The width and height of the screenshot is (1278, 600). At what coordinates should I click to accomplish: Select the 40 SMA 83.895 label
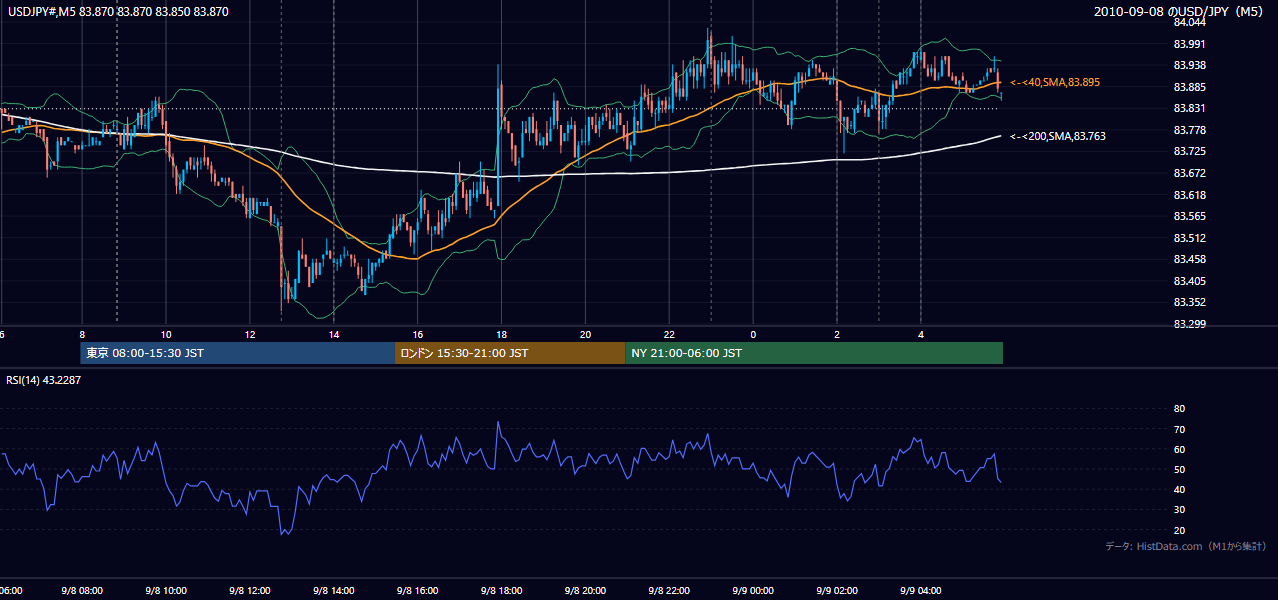click(1055, 82)
